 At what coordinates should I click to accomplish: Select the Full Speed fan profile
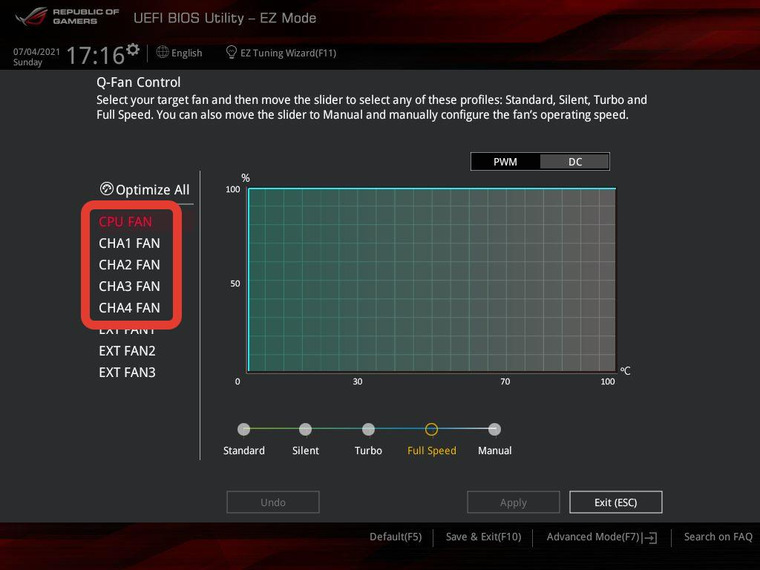point(431,429)
